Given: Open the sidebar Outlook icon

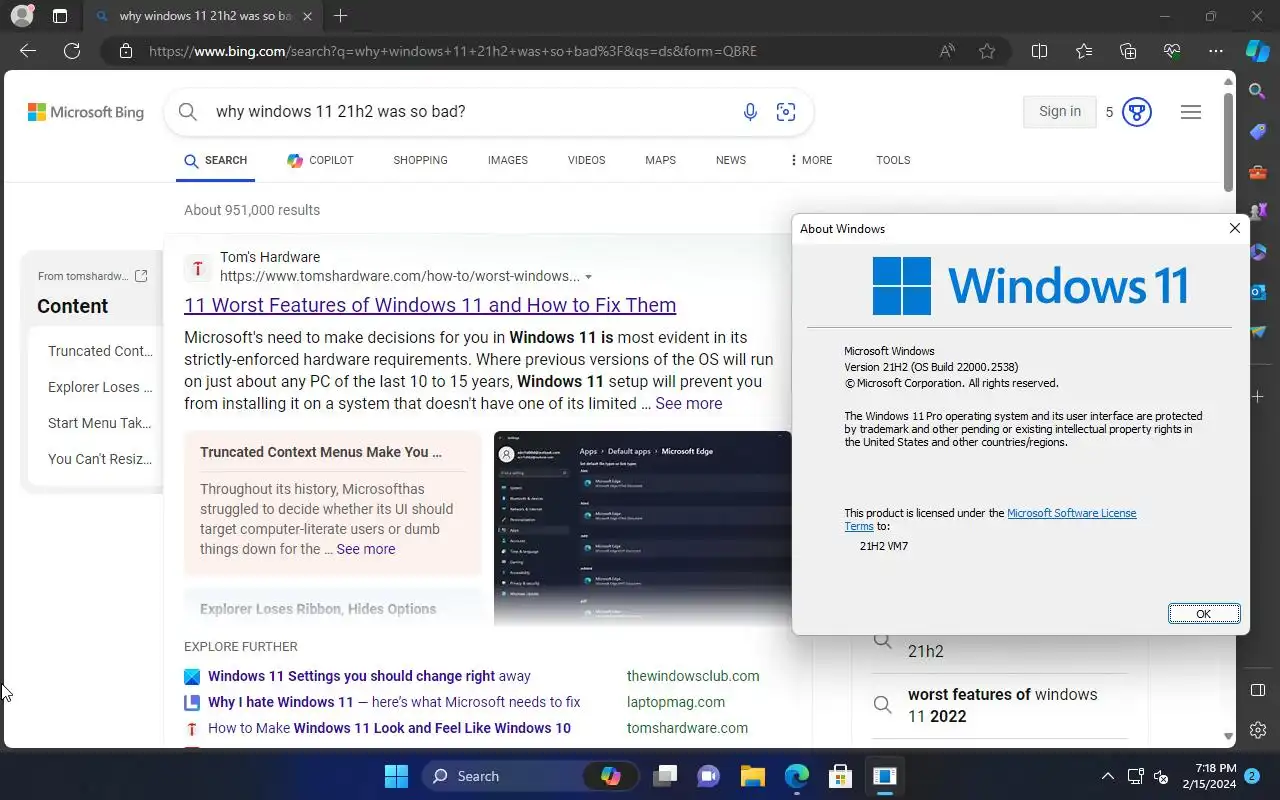Looking at the screenshot, I should (1258, 292).
